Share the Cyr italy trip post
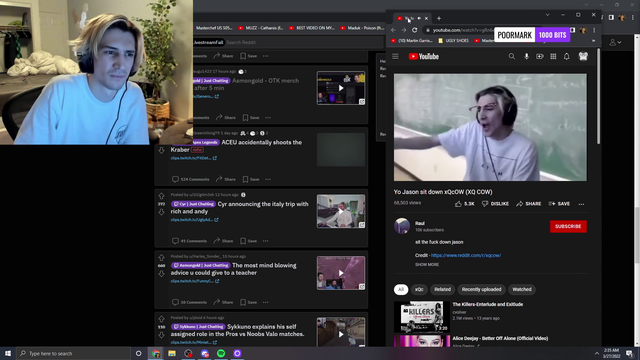 point(224,241)
